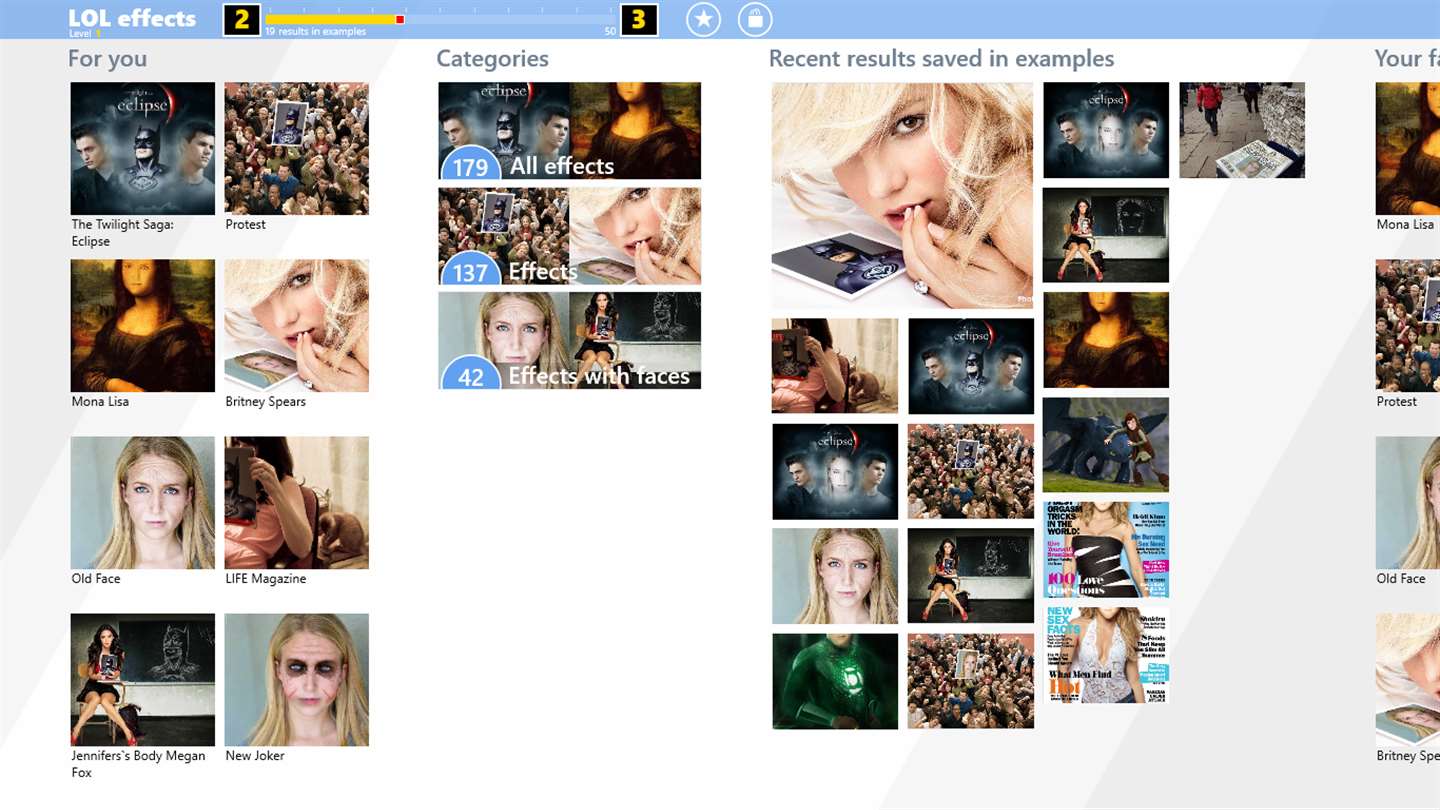This screenshot has height=810, width=1440.
Task: Click the level 3 badge
Action: (639, 19)
